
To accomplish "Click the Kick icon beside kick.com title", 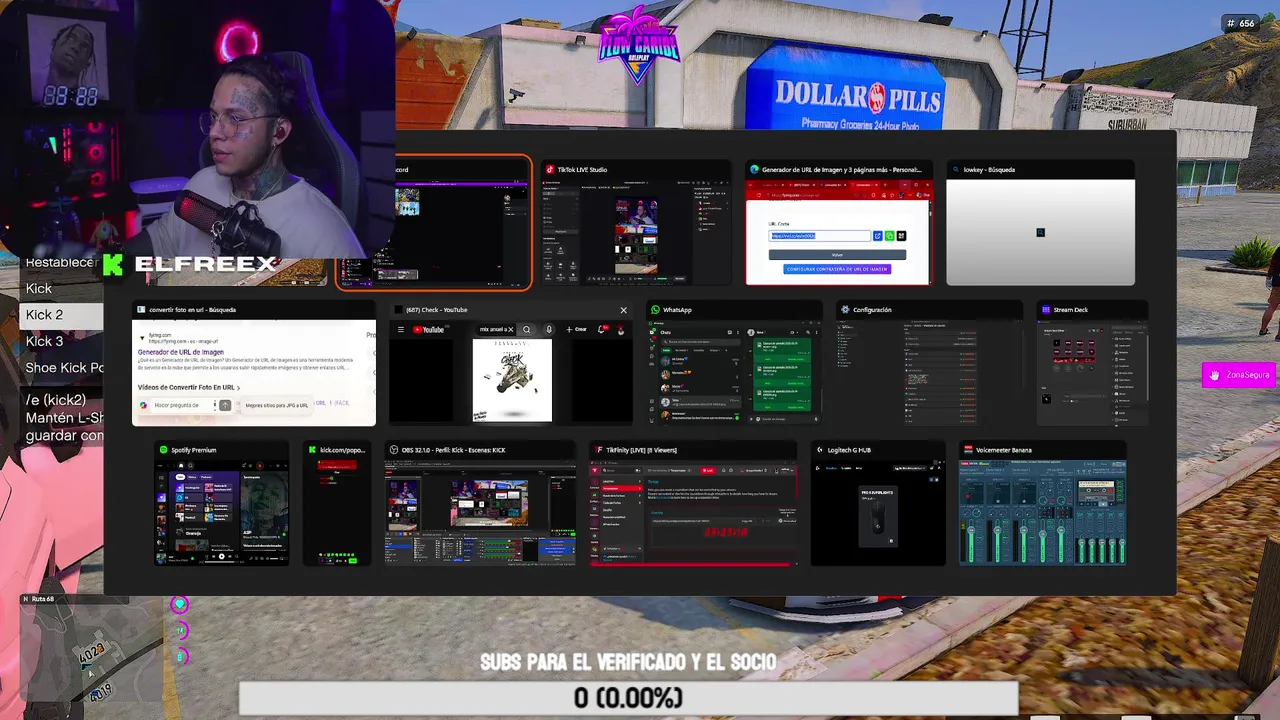I will 312,450.
